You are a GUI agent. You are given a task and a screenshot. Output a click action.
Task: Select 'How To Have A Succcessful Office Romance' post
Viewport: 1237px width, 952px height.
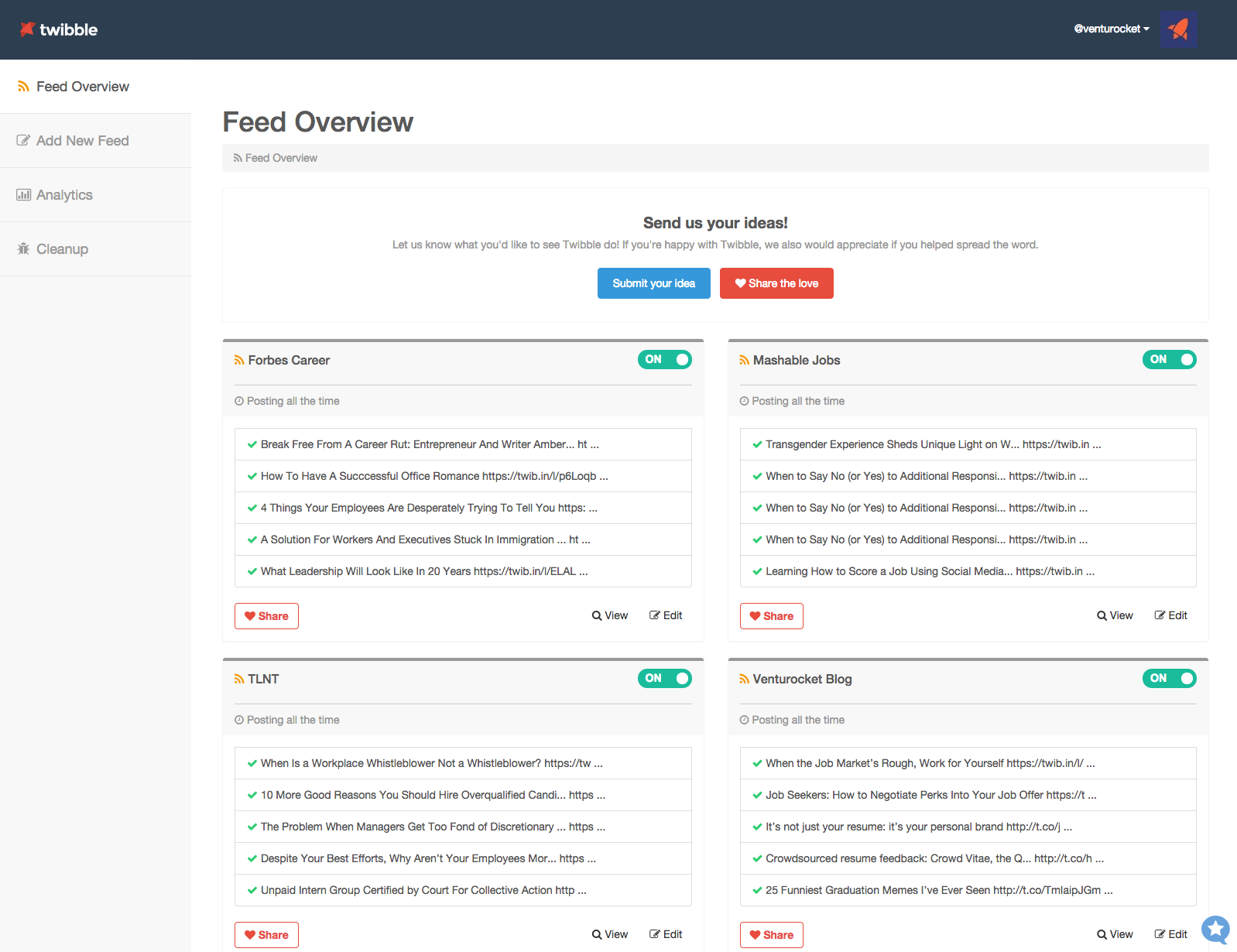pos(463,476)
